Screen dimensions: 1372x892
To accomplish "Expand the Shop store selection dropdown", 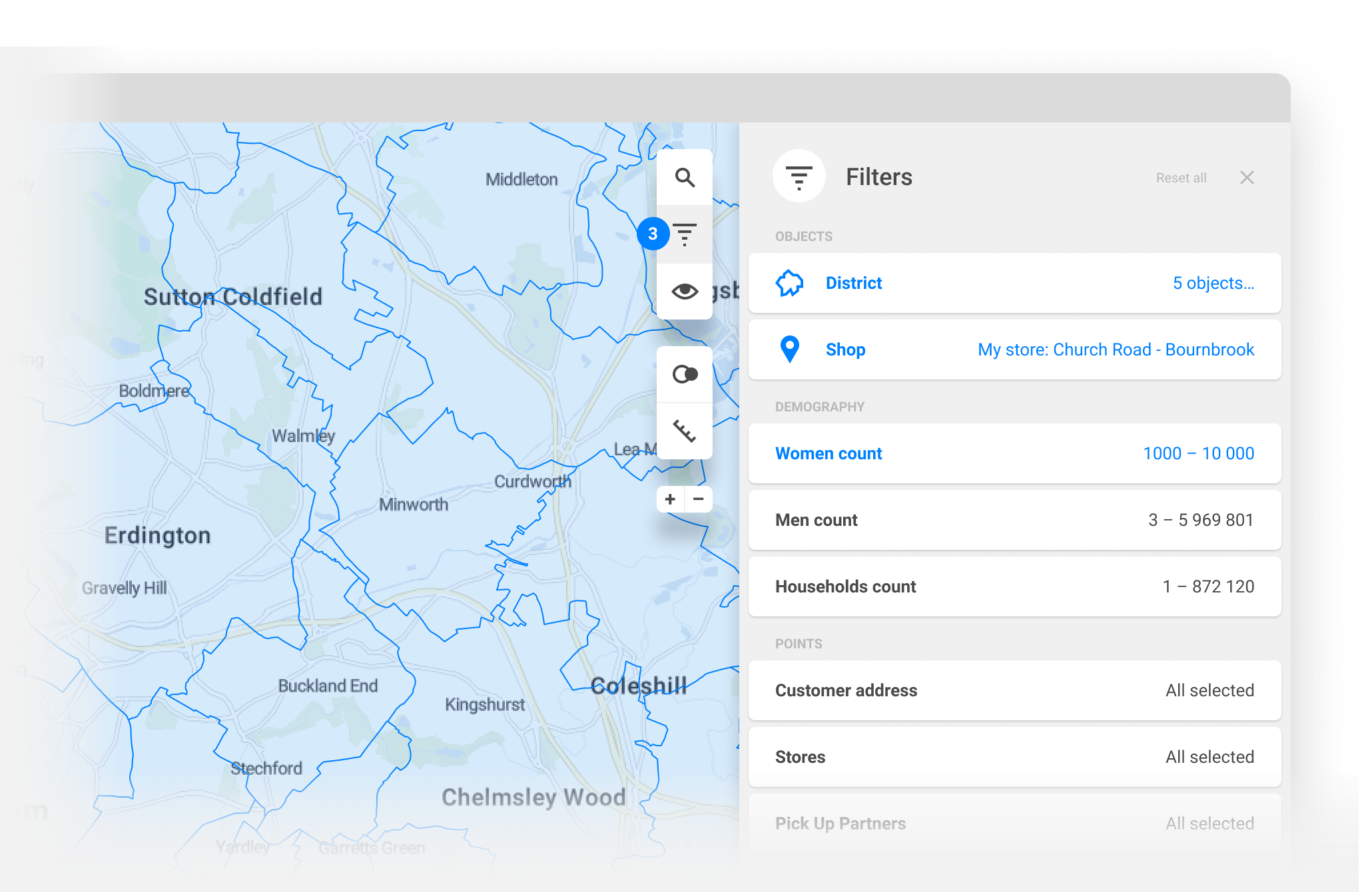I will pyautogui.click(x=1116, y=349).
